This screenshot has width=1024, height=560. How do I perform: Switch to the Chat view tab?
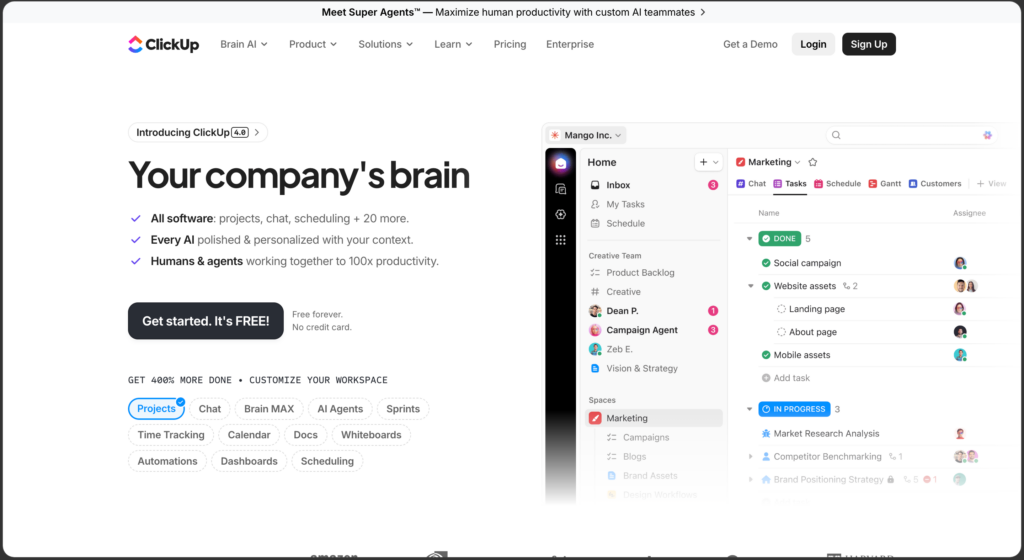751,184
